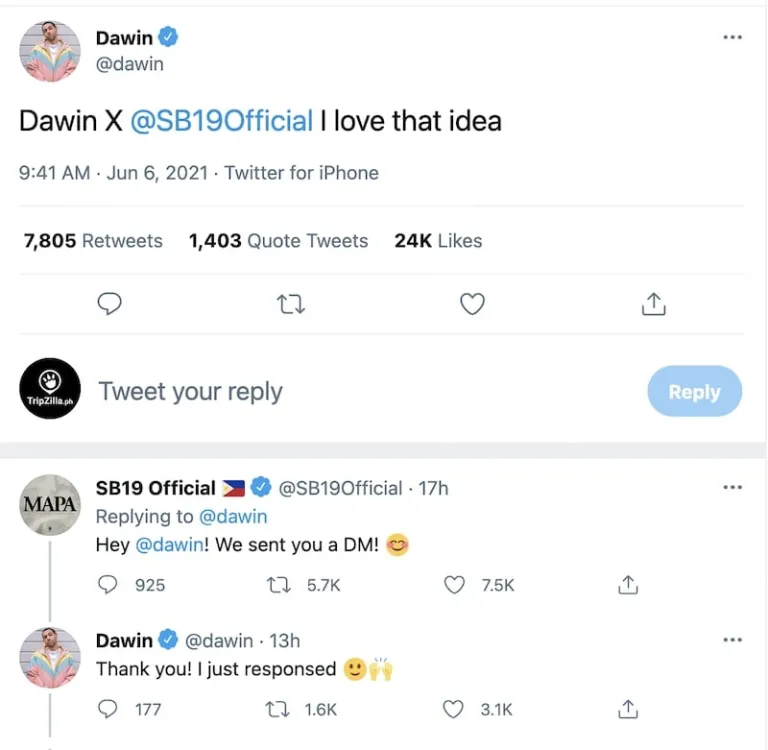Reply to SB19 Official's tweet
Image resolution: width=768 pixels, height=750 pixels.
coord(109,585)
